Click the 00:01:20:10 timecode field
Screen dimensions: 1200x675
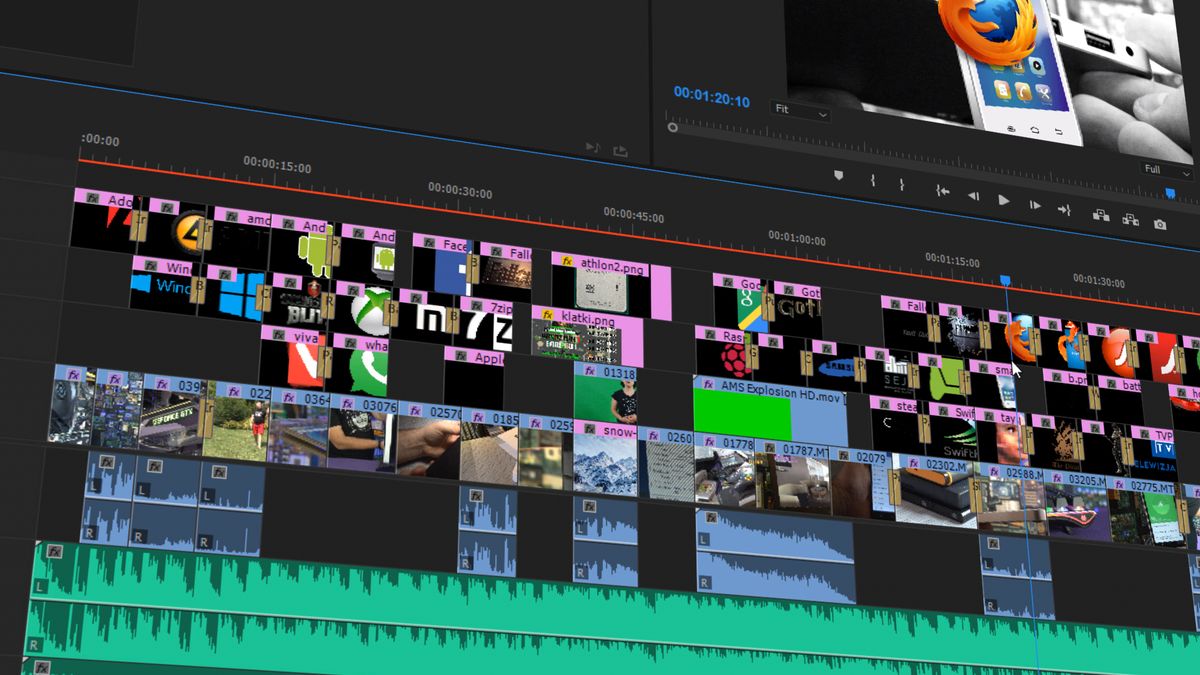pyautogui.click(x=712, y=97)
